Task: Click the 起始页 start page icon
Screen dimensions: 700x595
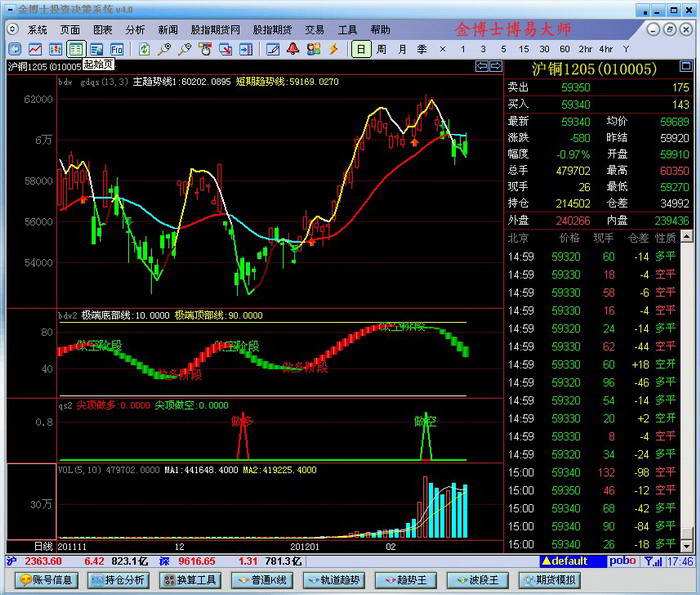Action: point(78,49)
